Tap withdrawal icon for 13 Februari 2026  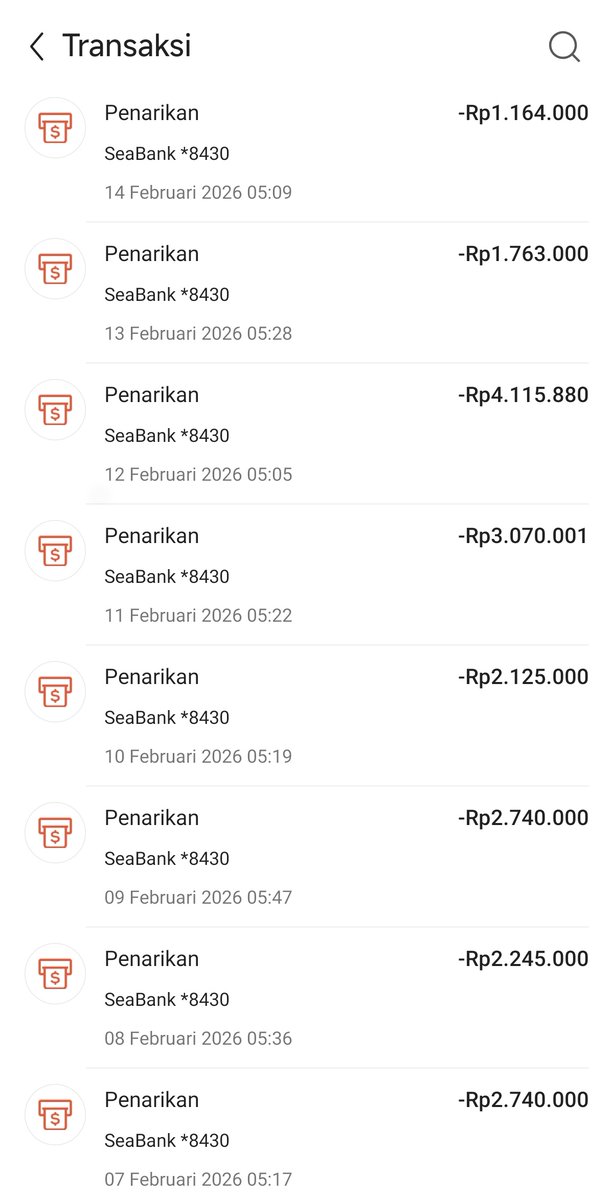coord(55,269)
